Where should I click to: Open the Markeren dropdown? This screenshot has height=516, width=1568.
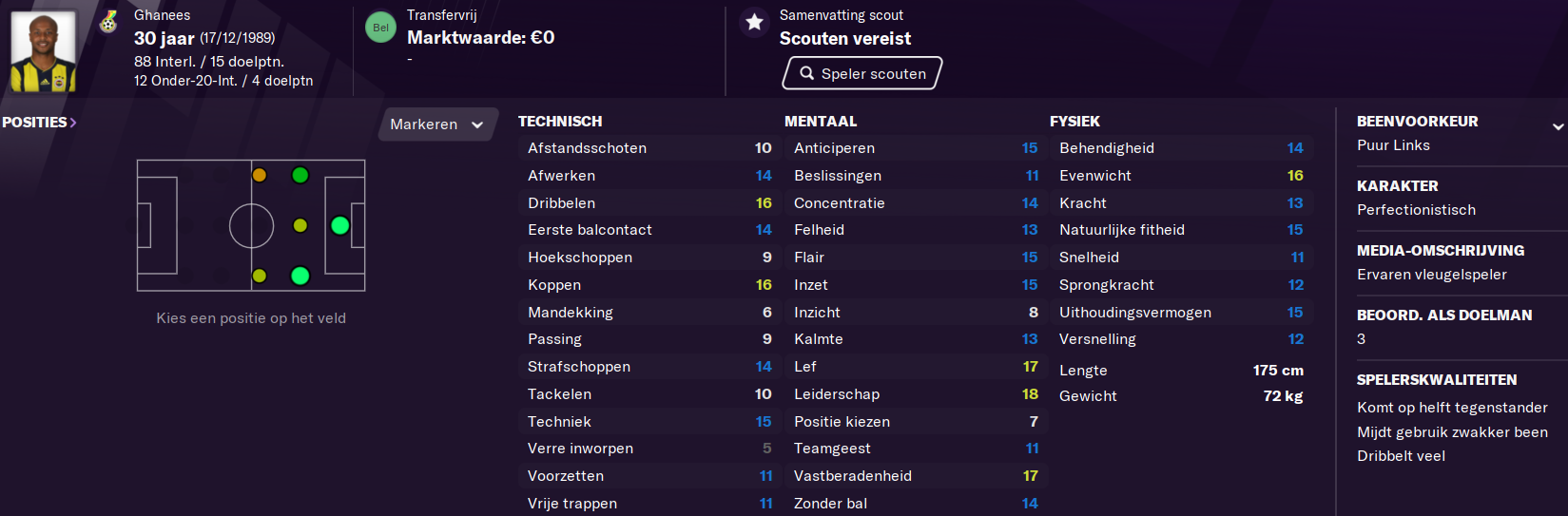[437, 124]
